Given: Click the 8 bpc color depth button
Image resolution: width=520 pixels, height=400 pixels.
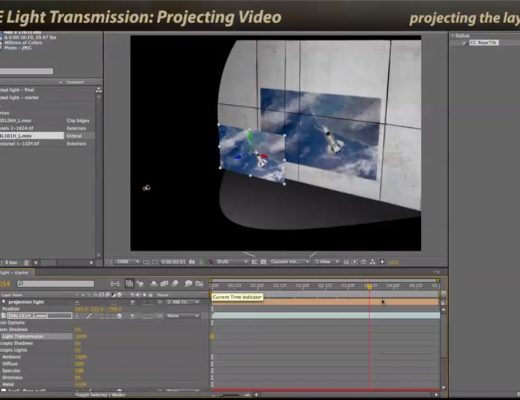Looking at the screenshot, I should pos(11,263).
